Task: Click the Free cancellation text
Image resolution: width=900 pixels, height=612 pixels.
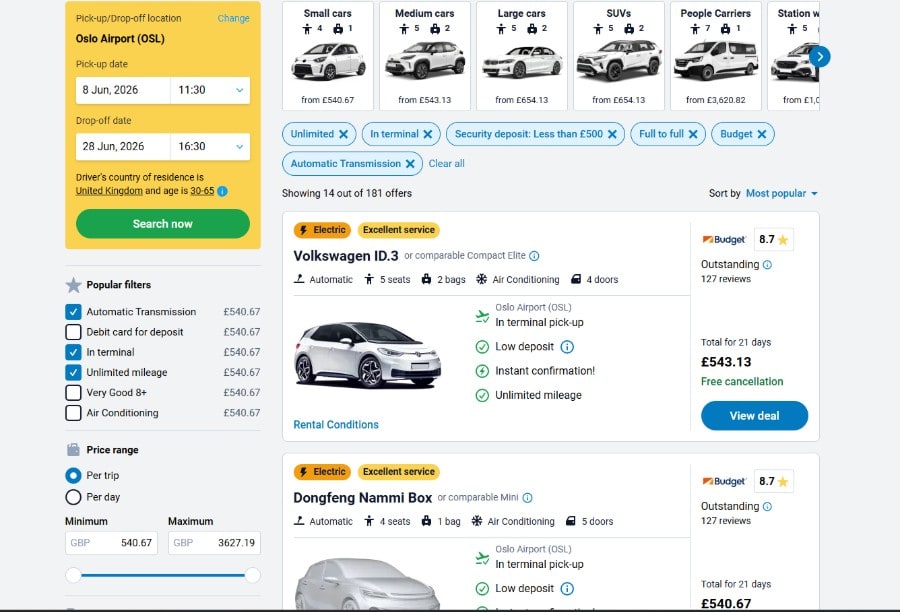Action: 742,382
